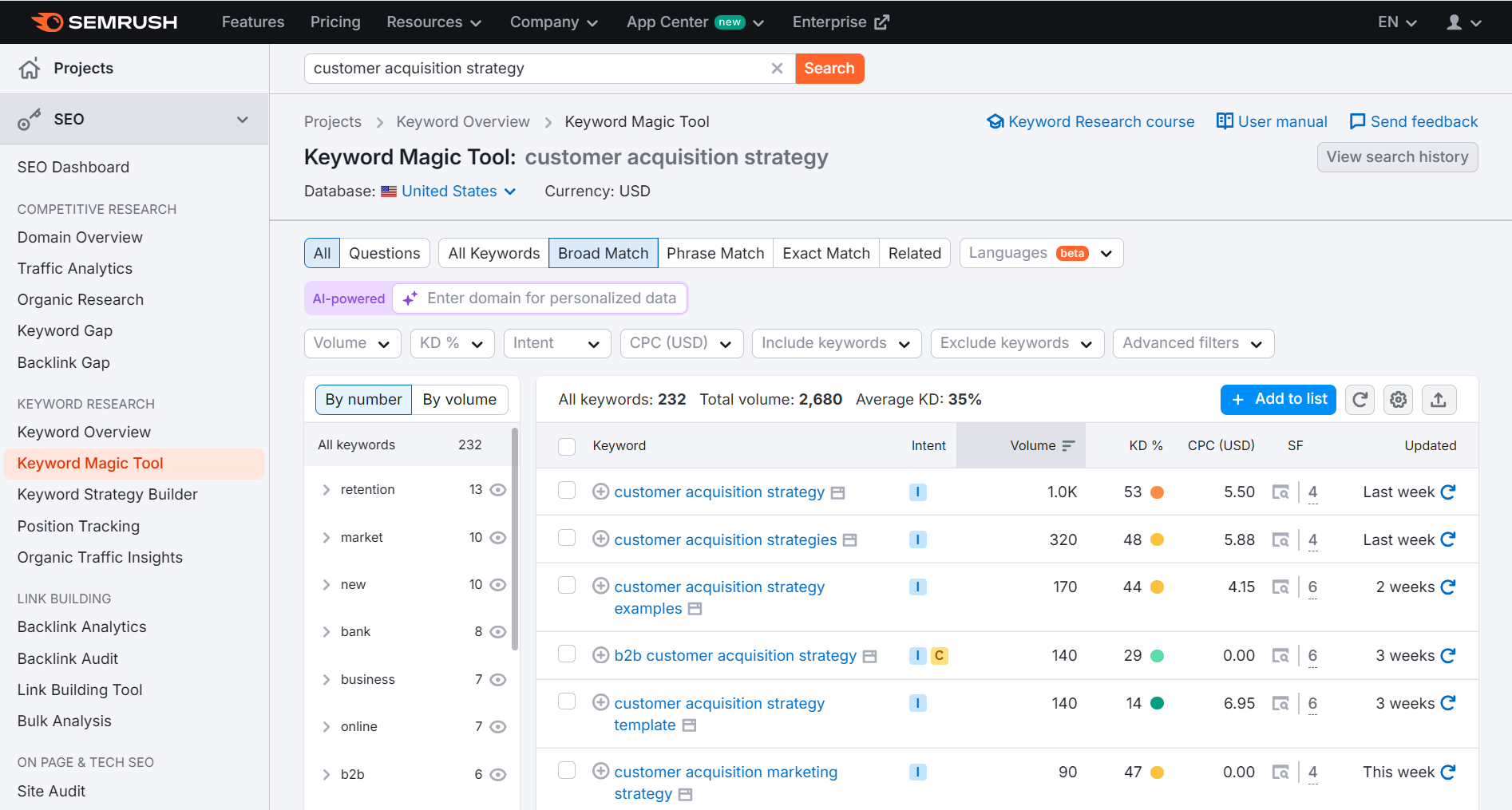Viewport: 1512px width, 810px height.
Task: Open SERP features icon for b2b customer acquisition strategy
Action: coord(1280,656)
